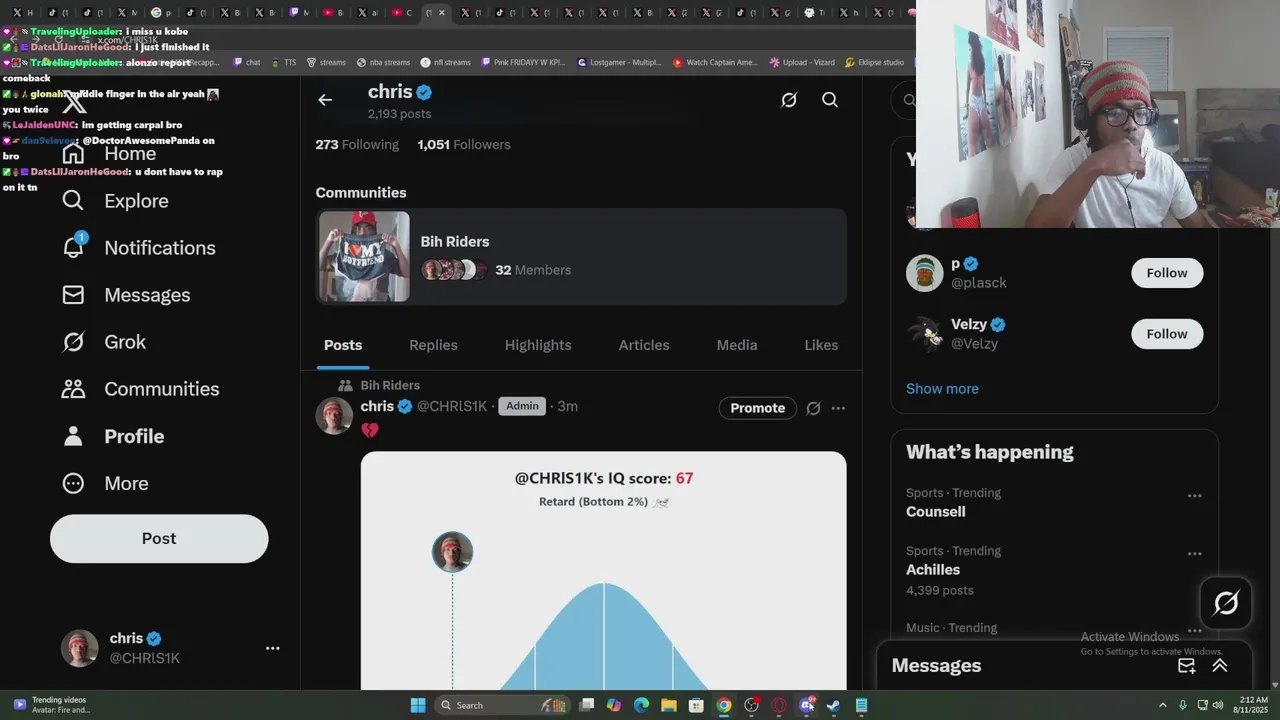This screenshot has width=1280, height=720.
Task: Select the Posts tab
Action: (343, 345)
